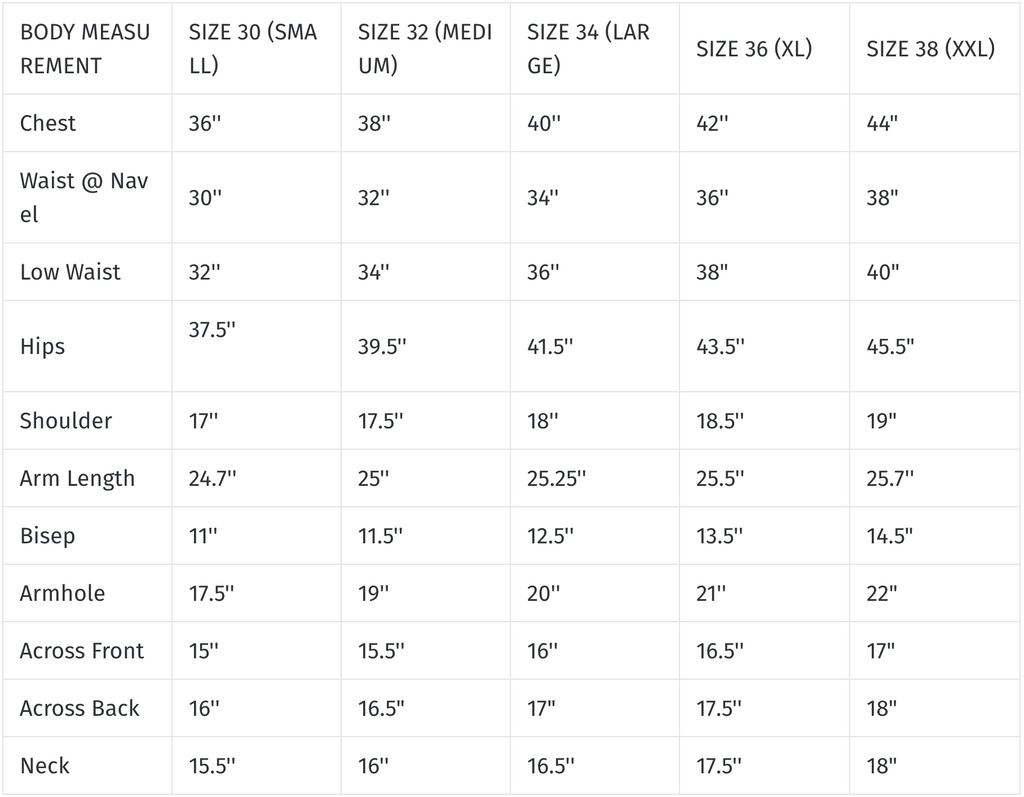This screenshot has width=1024, height=797.
Task: Click the SIZE 36 (XL) column header
Action: click(x=753, y=49)
